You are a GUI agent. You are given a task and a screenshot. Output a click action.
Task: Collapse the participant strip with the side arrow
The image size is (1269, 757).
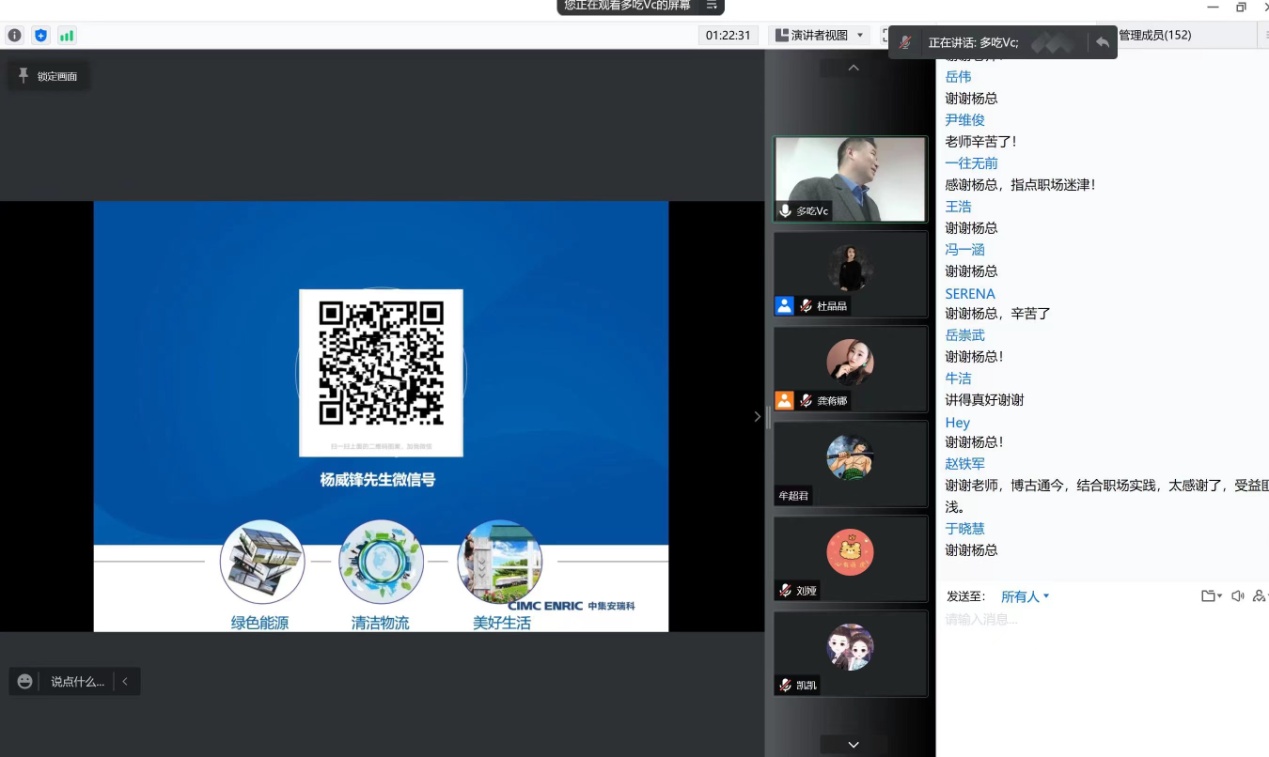tap(757, 417)
